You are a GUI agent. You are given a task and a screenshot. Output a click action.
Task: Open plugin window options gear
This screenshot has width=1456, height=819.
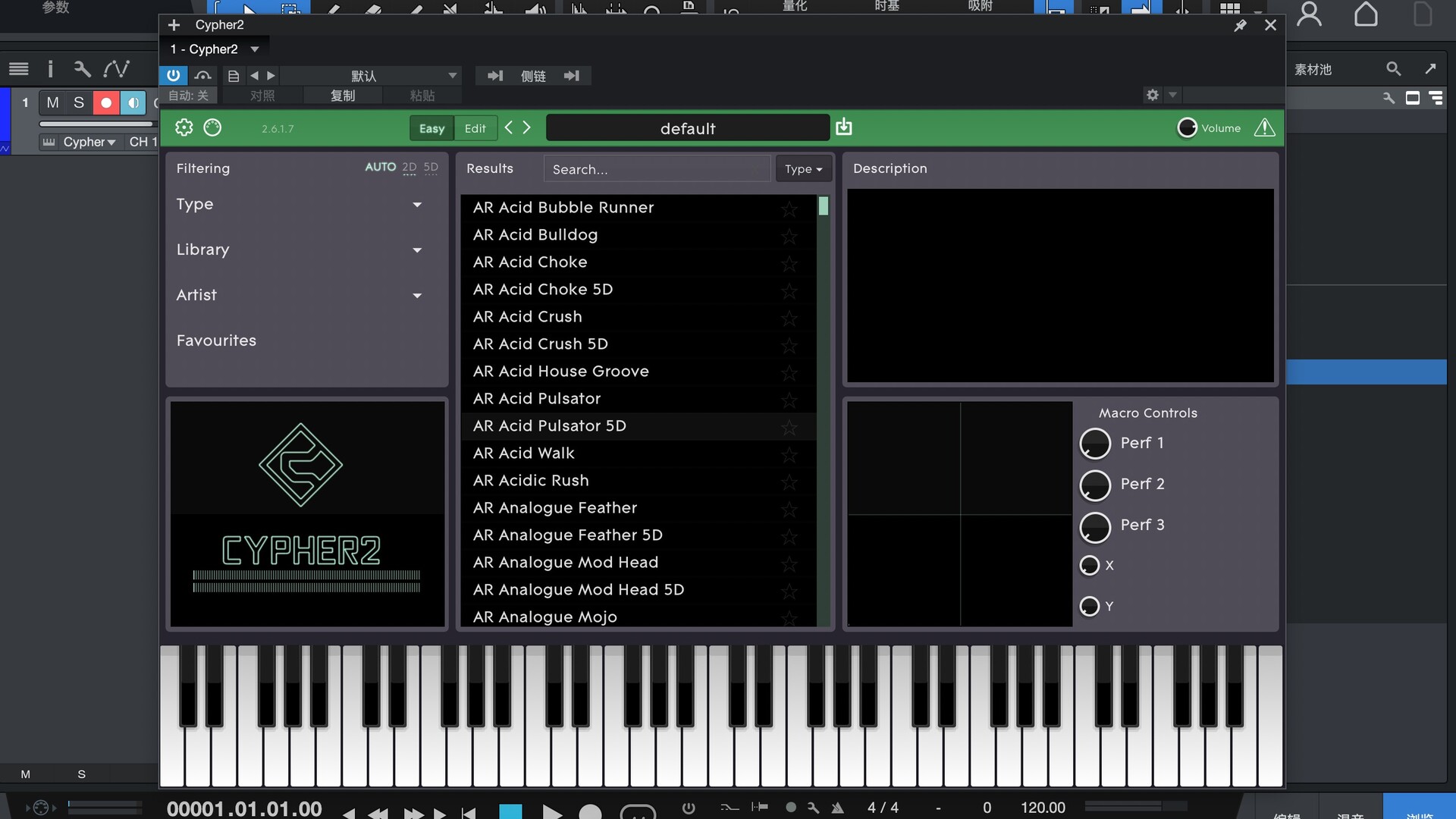pos(1153,95)
